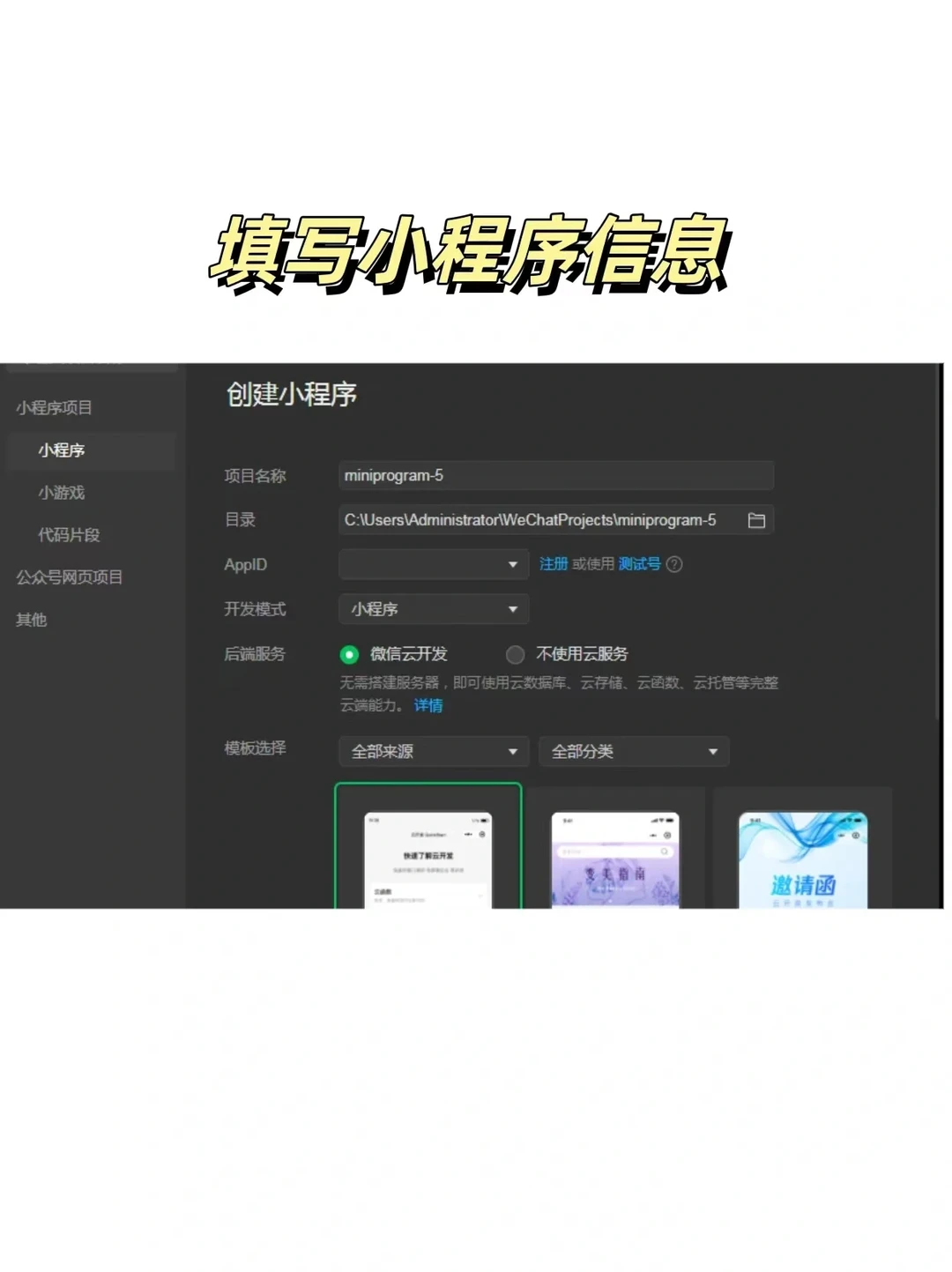Screen dimensions: 952x1272
Task: Click 详情 to read about cloud capabilities
Action: pos(427,705)
